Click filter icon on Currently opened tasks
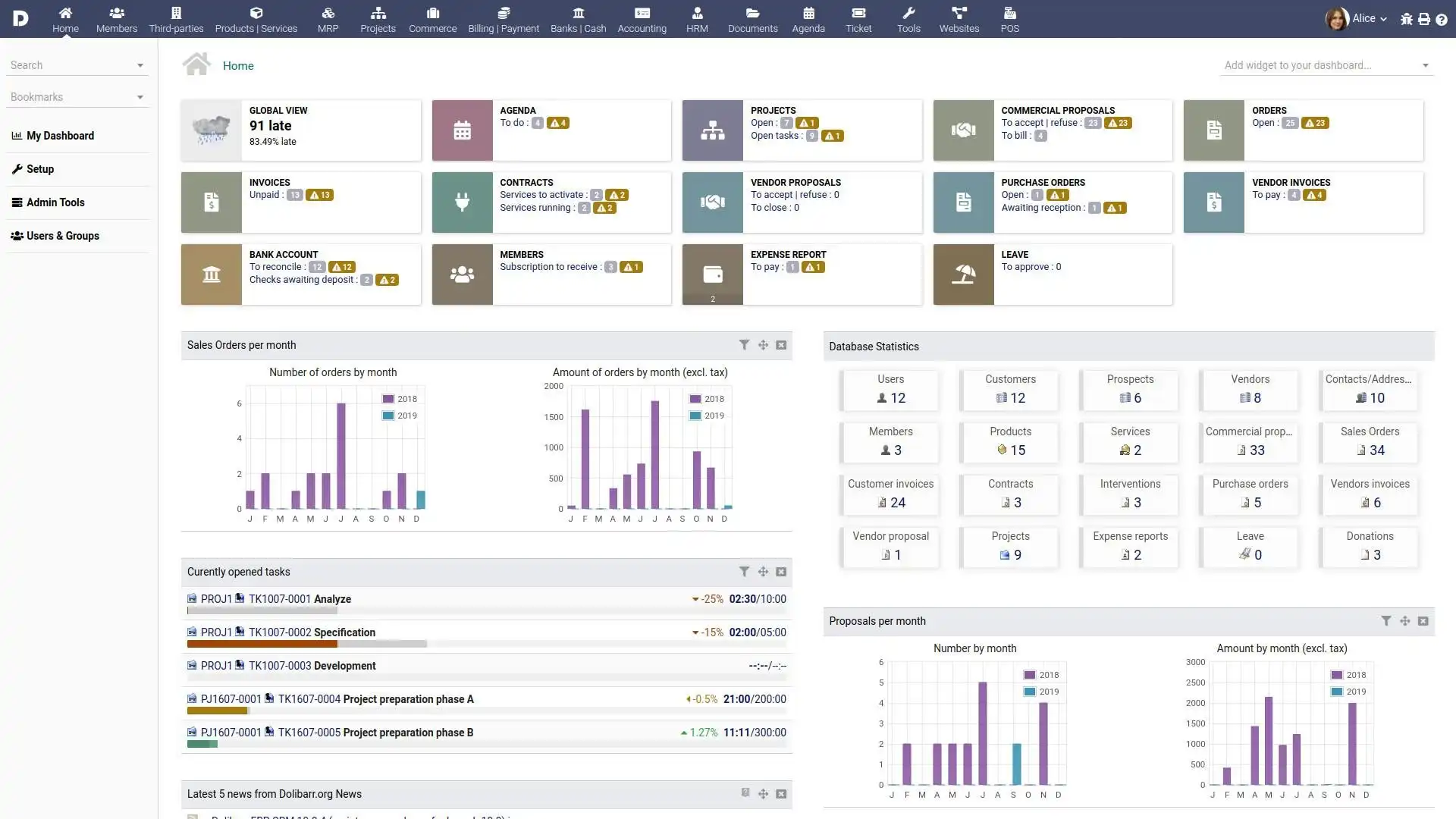 coord(744,571)
